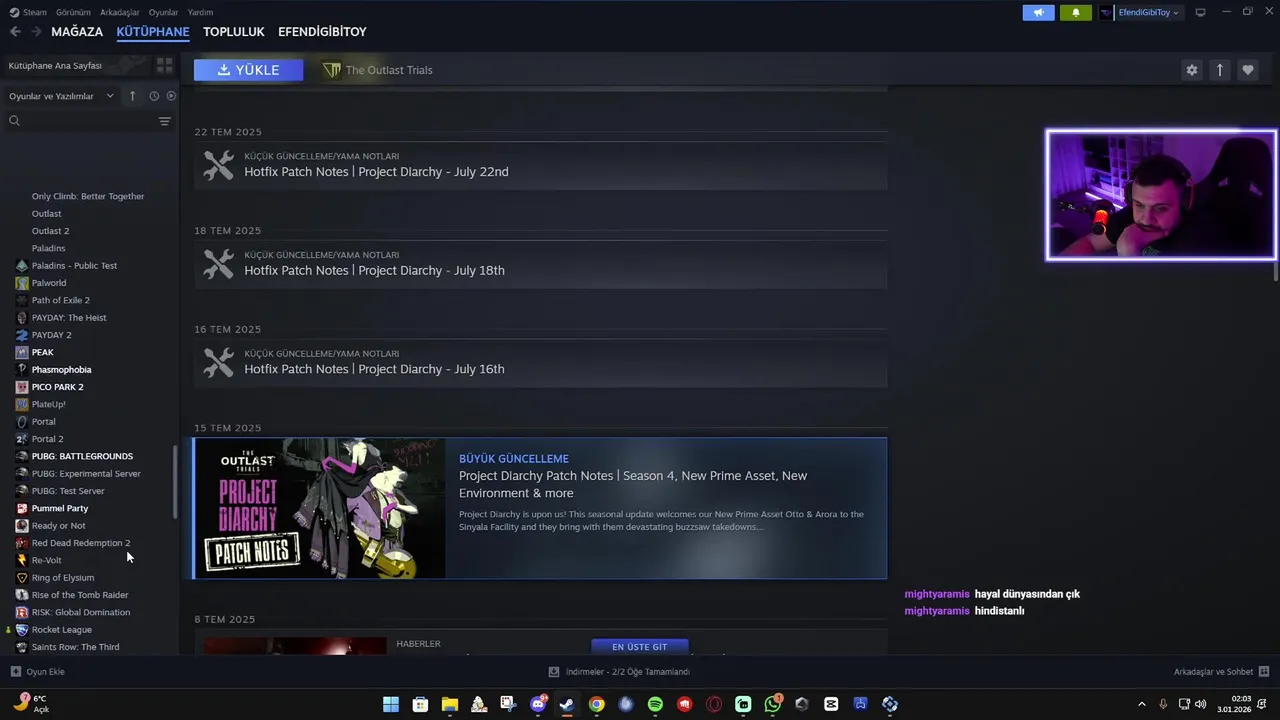Open Hotfix Patch Notes July 16th
The width and height of the screenshot is (1280, 720).
pyautogui.click(x=540, y=363)
